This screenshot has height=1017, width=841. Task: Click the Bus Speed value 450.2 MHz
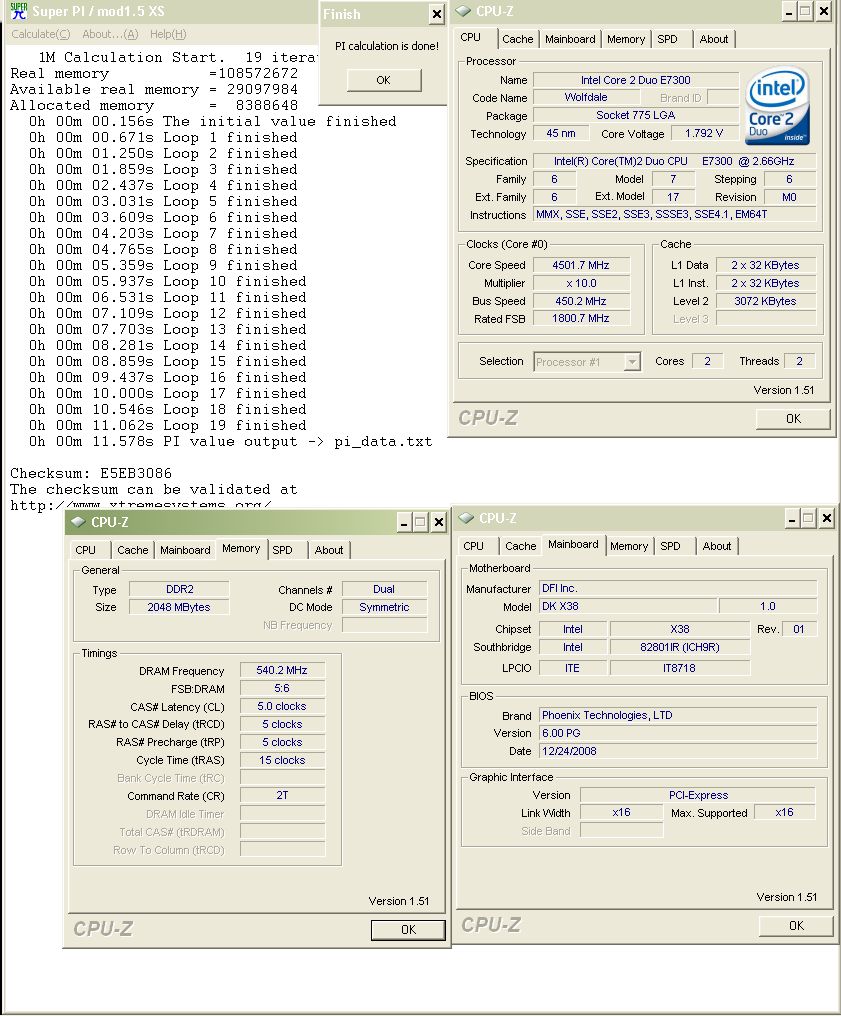point(581,301)
